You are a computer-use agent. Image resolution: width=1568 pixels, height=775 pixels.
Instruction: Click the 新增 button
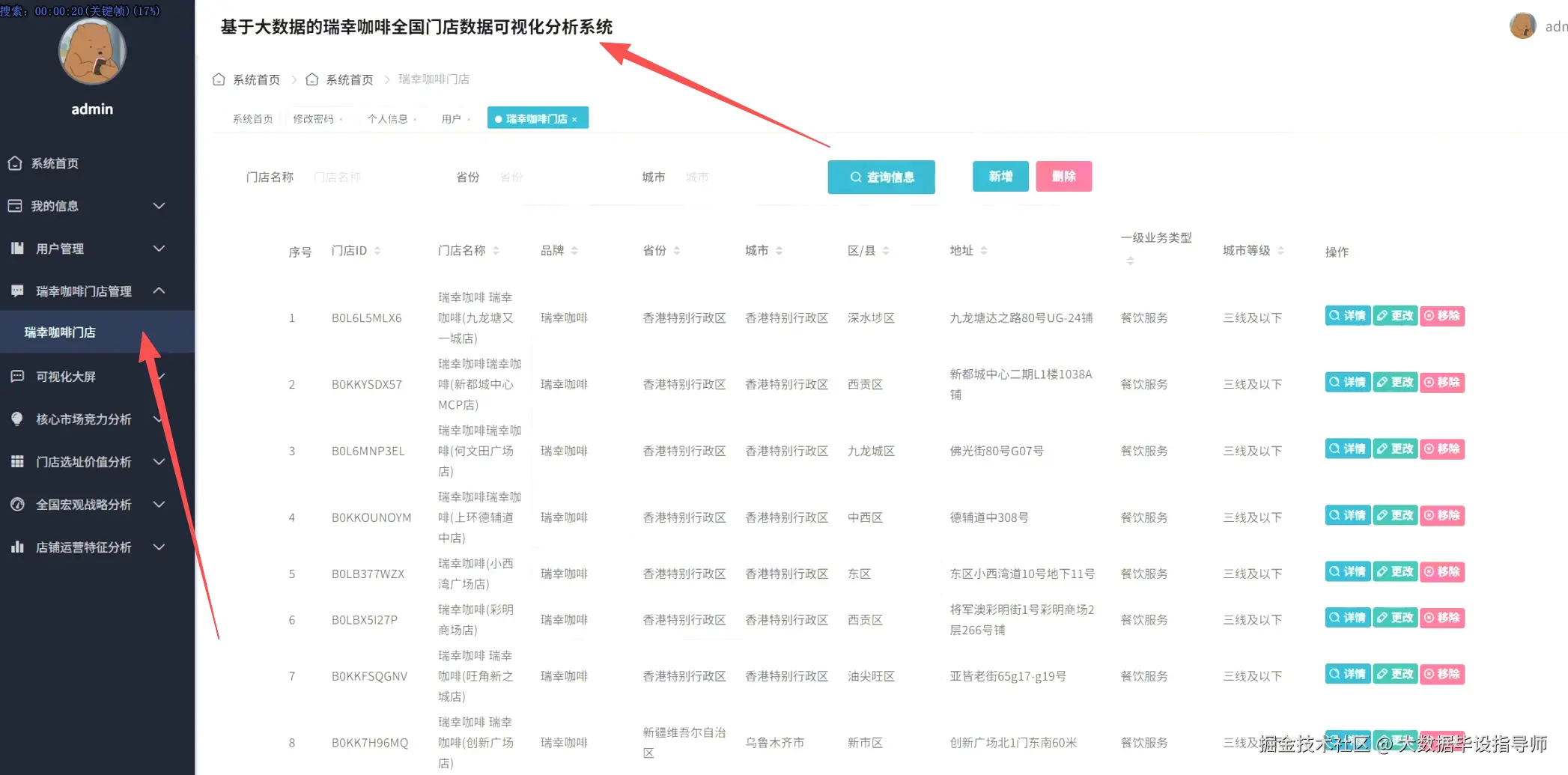1000,177
